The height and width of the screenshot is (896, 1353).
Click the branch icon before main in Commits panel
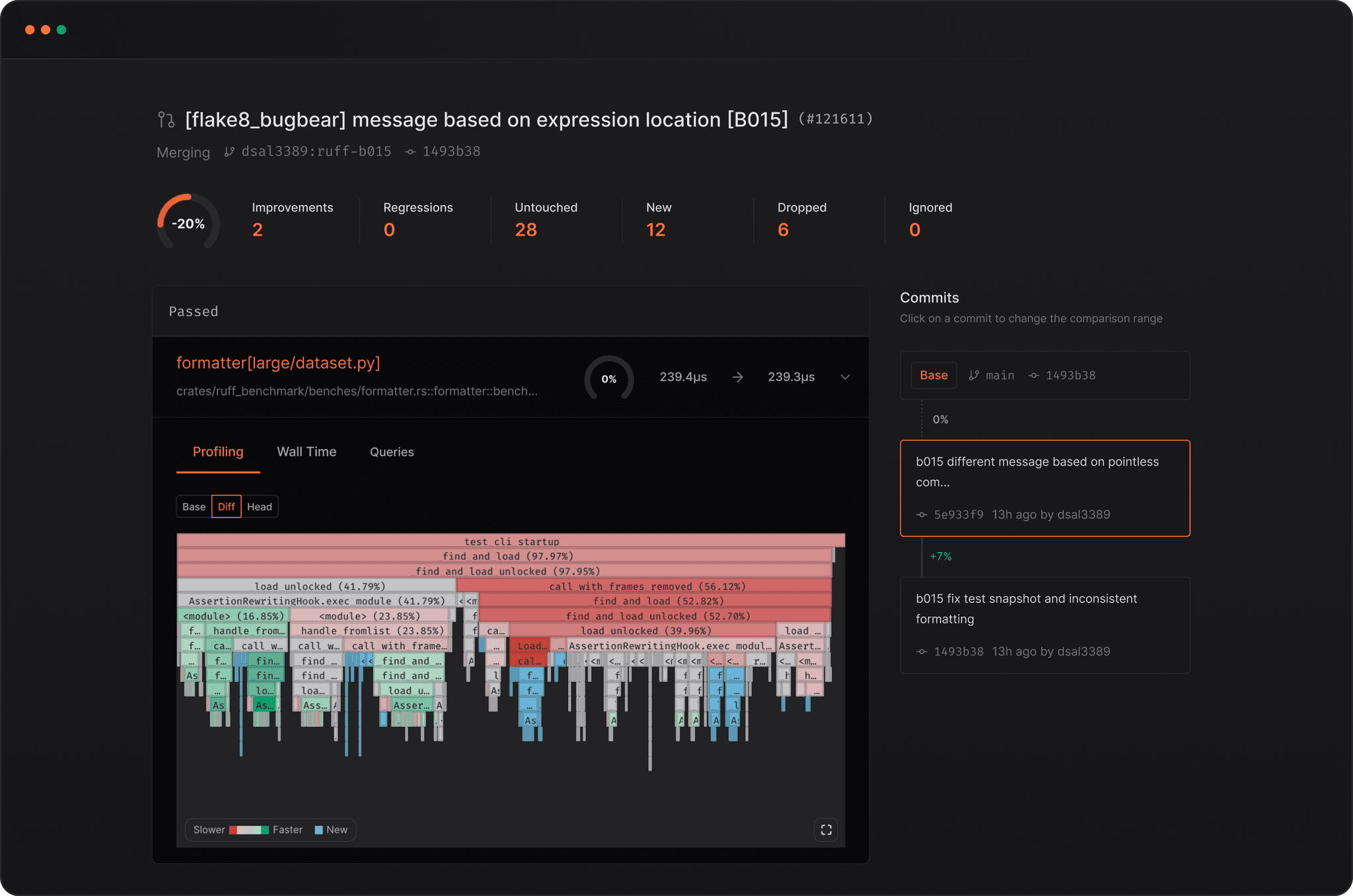[x=974, y=375]
